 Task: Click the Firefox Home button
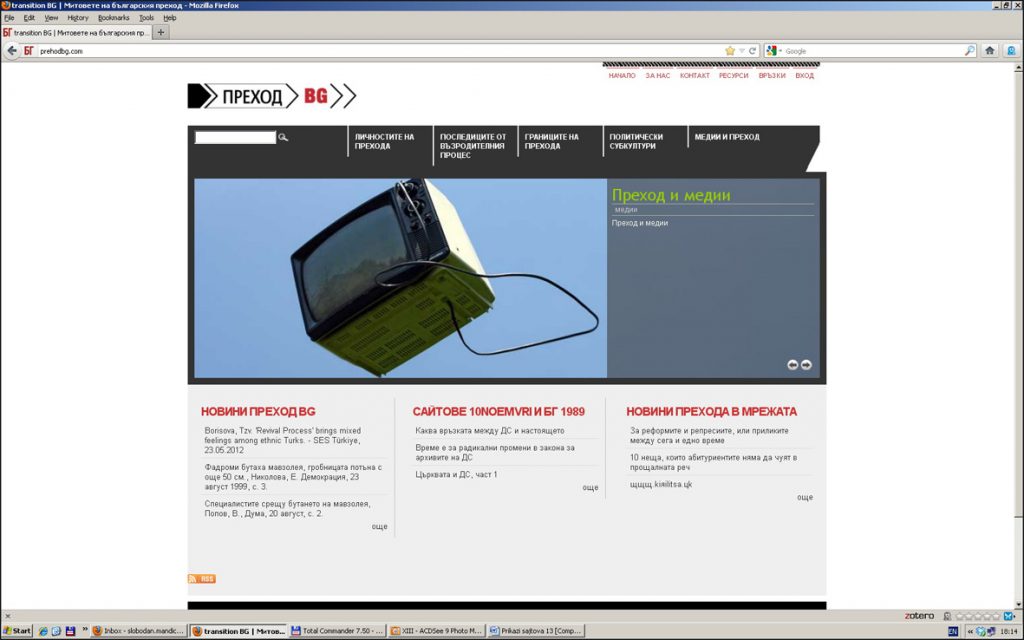[x=989, y=51]
